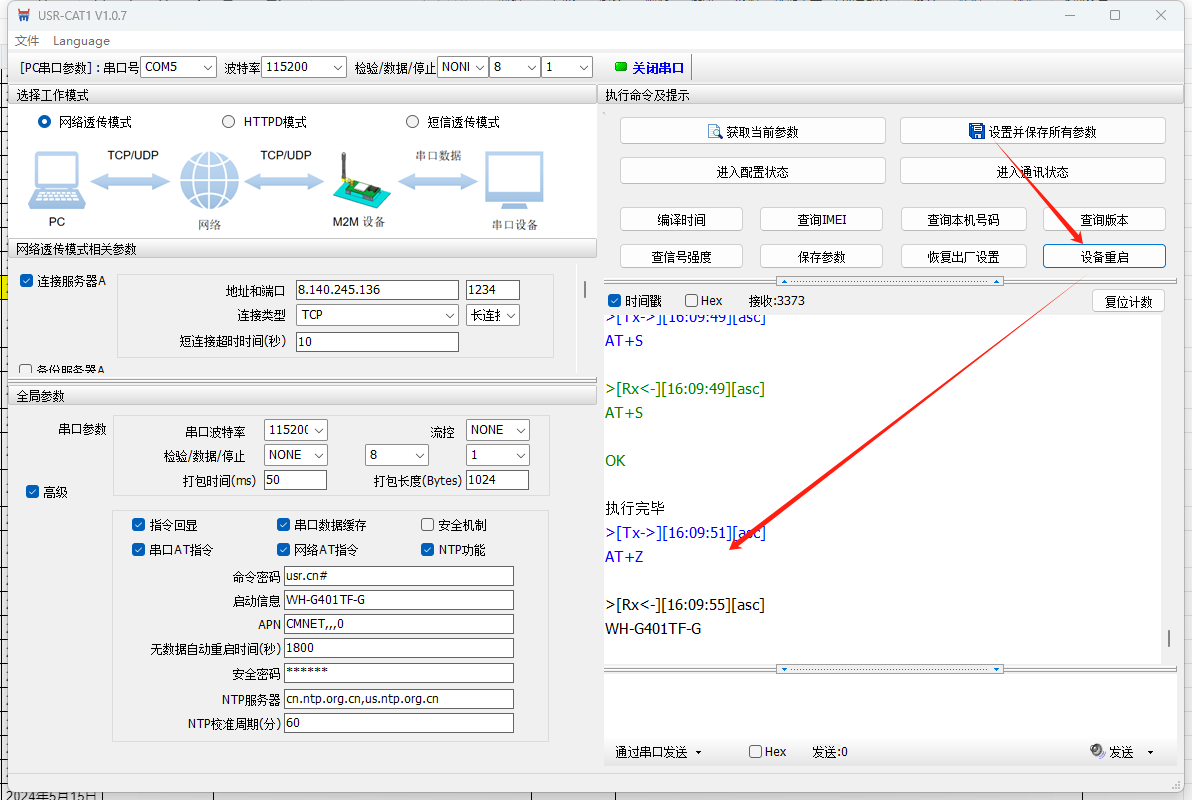1192x800 pixels.
Task: Click the serial device monitor icon
Action: 514,182
